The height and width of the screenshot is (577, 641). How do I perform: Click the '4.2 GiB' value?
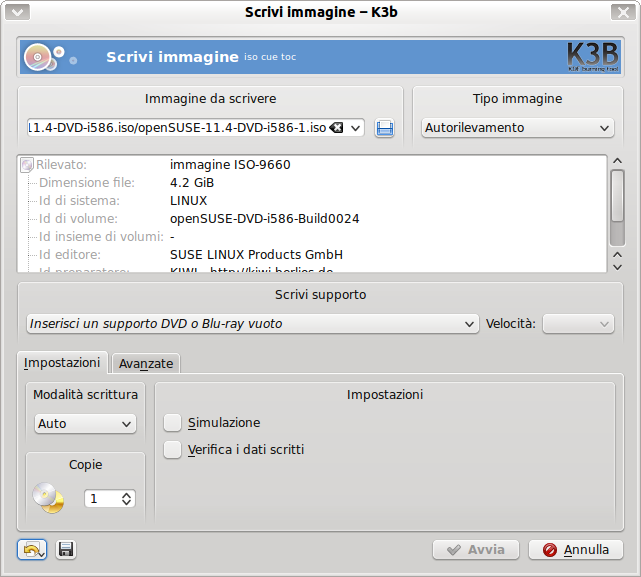tap(192, 183)
